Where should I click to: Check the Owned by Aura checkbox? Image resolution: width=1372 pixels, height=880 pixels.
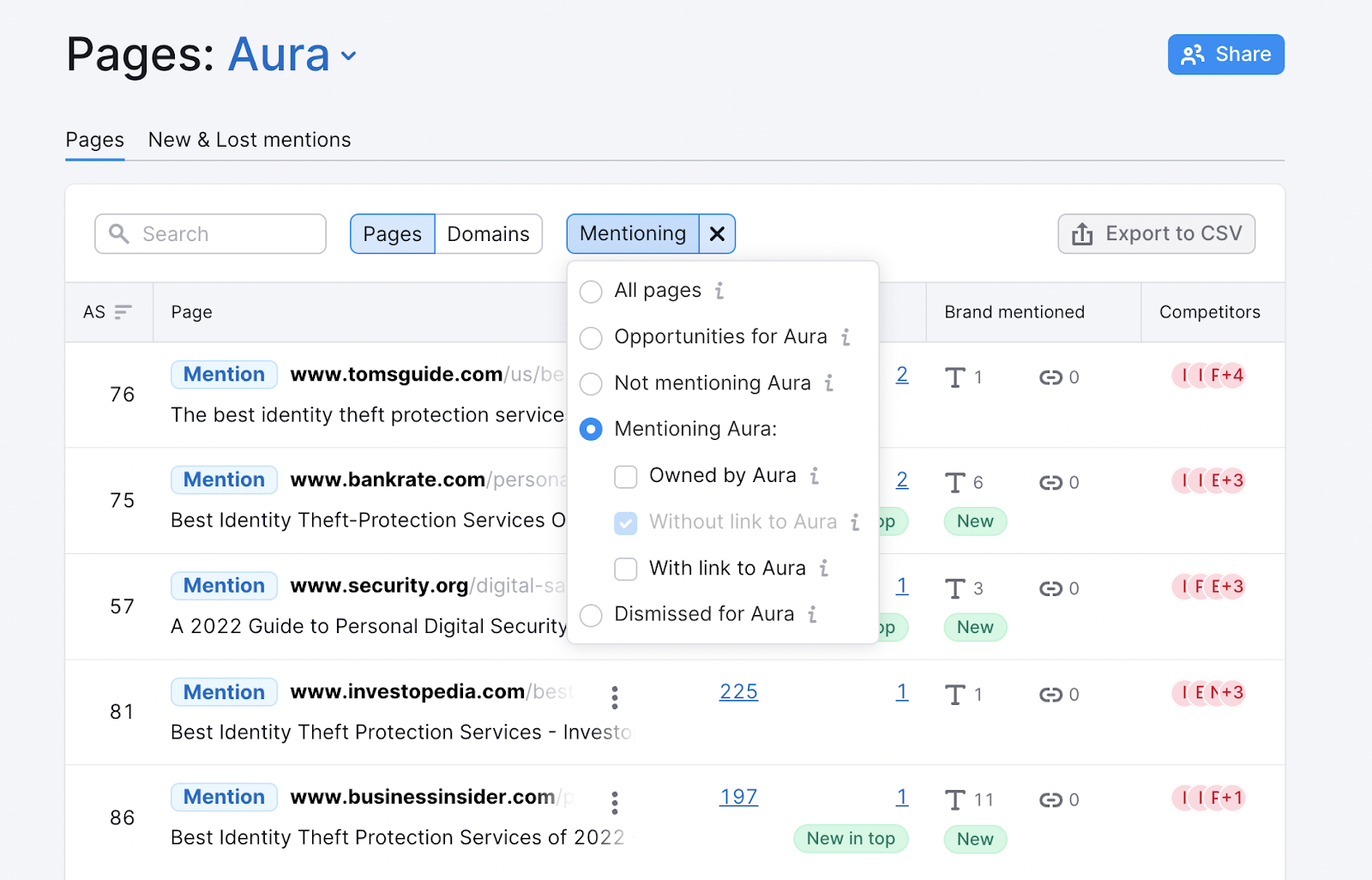pos(626,476)
